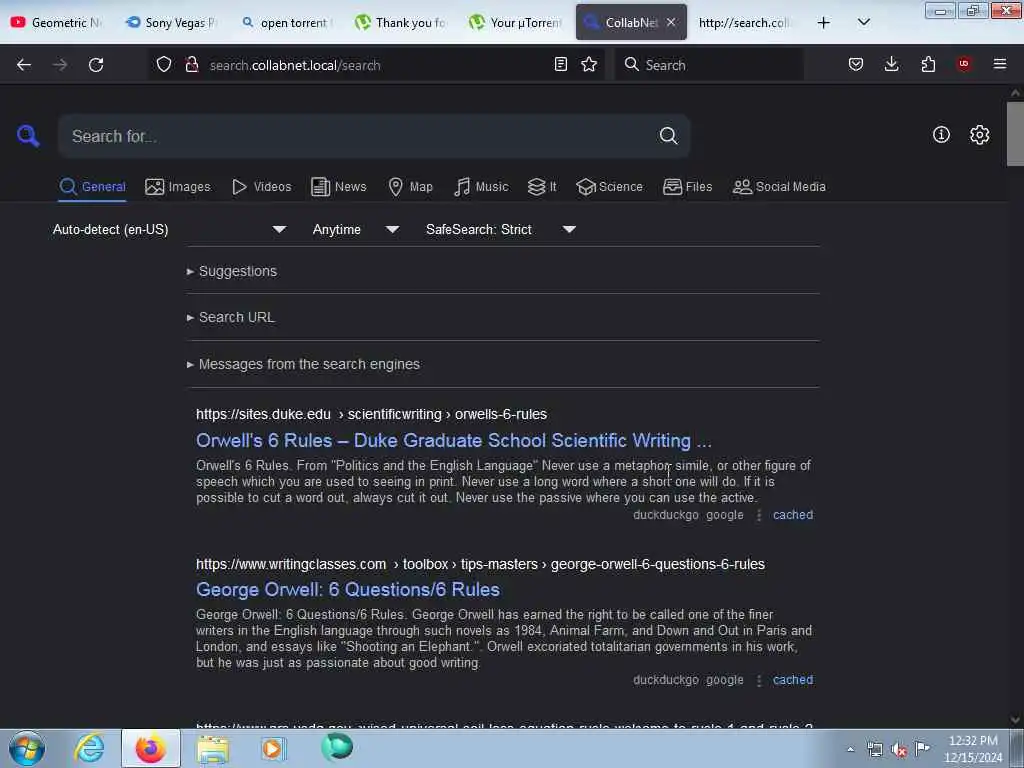The image size is (1024, 768).
Task: Open the Anytime time range dropdown
Action: (355, 229)
